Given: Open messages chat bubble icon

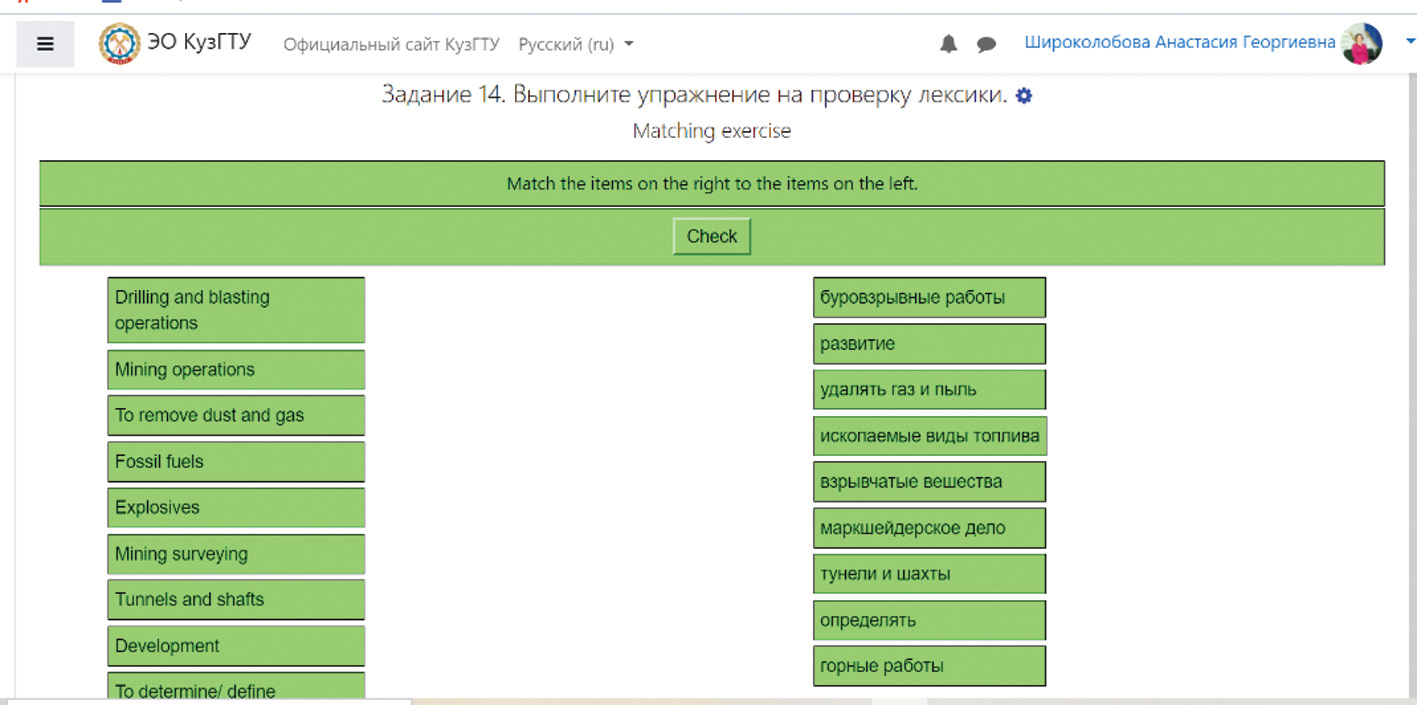Looking at the screenshot, I should pyautogui.click(x=986, y=44).
